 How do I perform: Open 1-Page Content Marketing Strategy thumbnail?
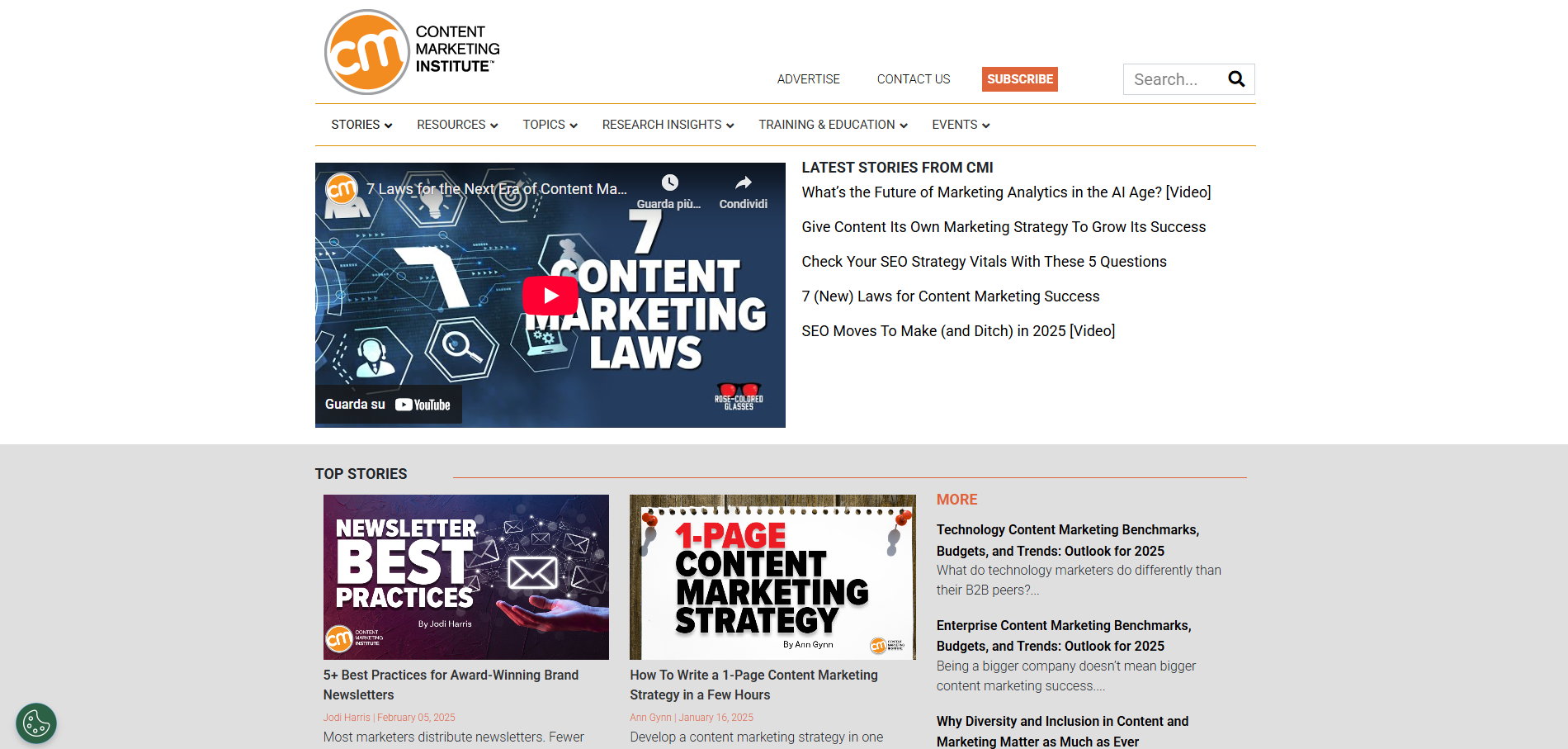(x=772, y=577)
